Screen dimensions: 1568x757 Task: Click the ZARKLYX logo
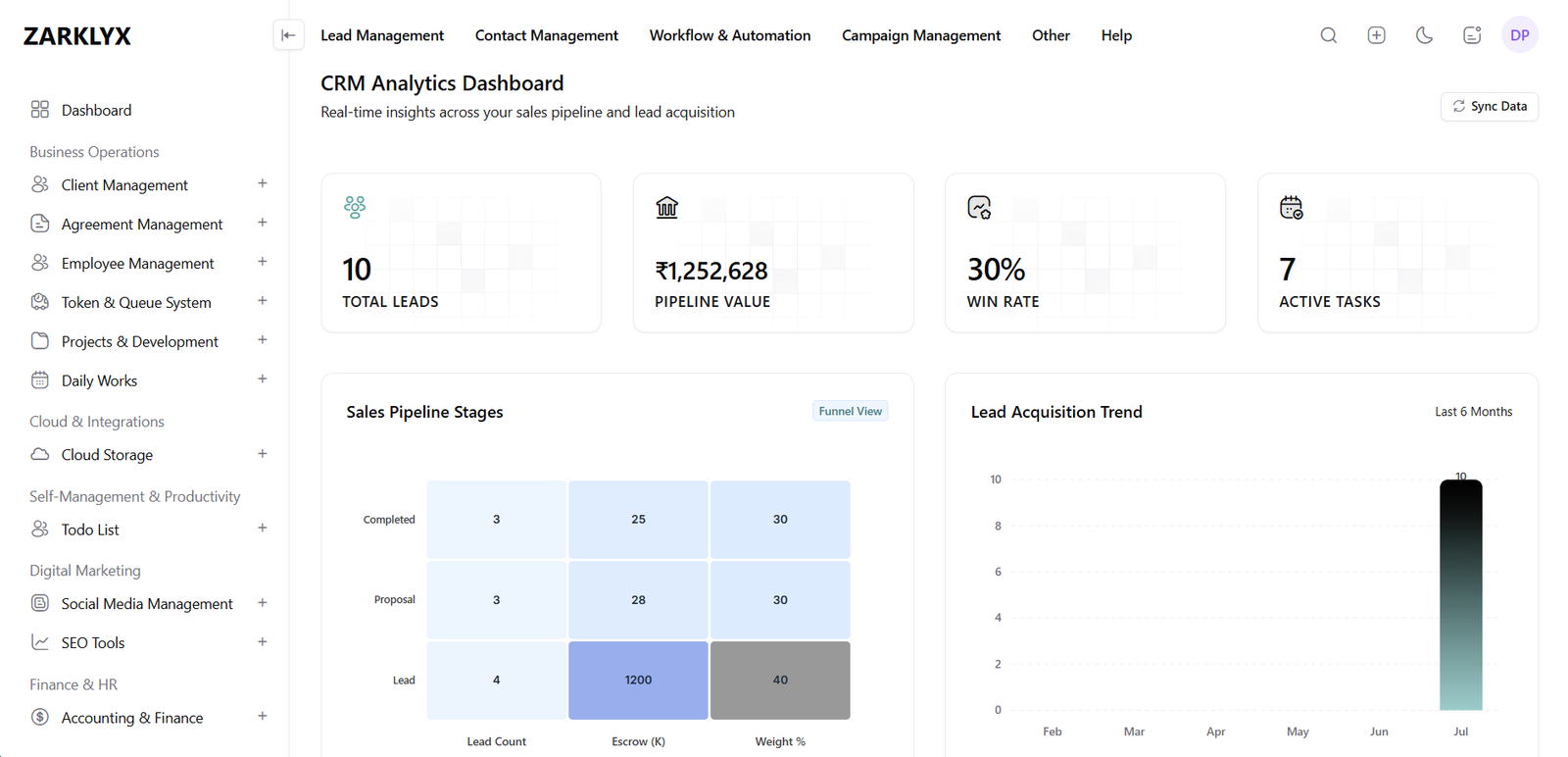tap(77, 36)
